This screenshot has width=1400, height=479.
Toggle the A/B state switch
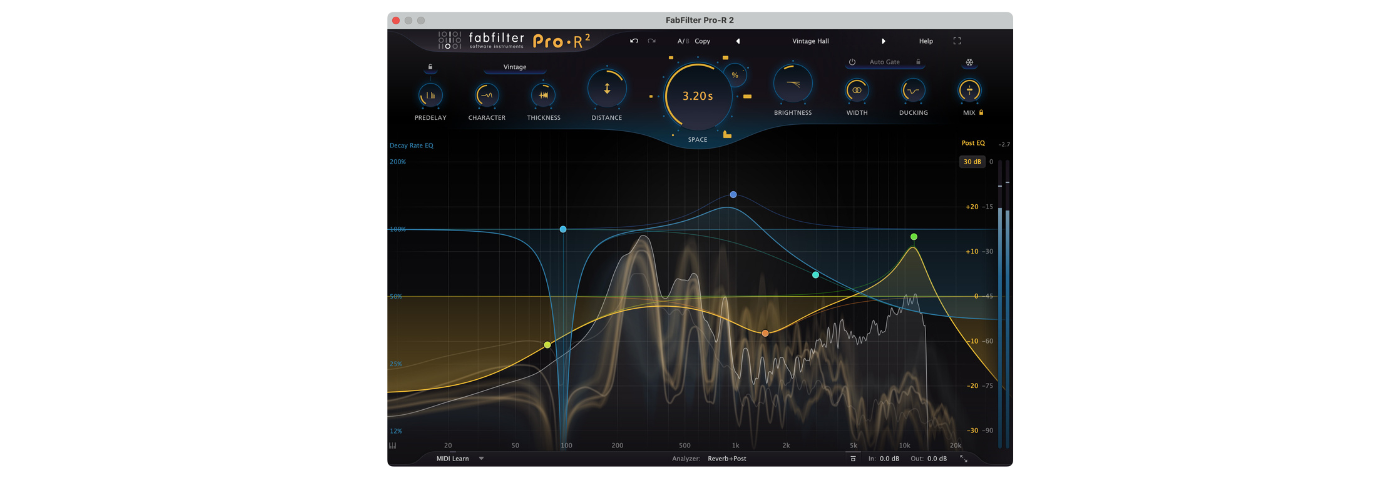tap(682, 41)
